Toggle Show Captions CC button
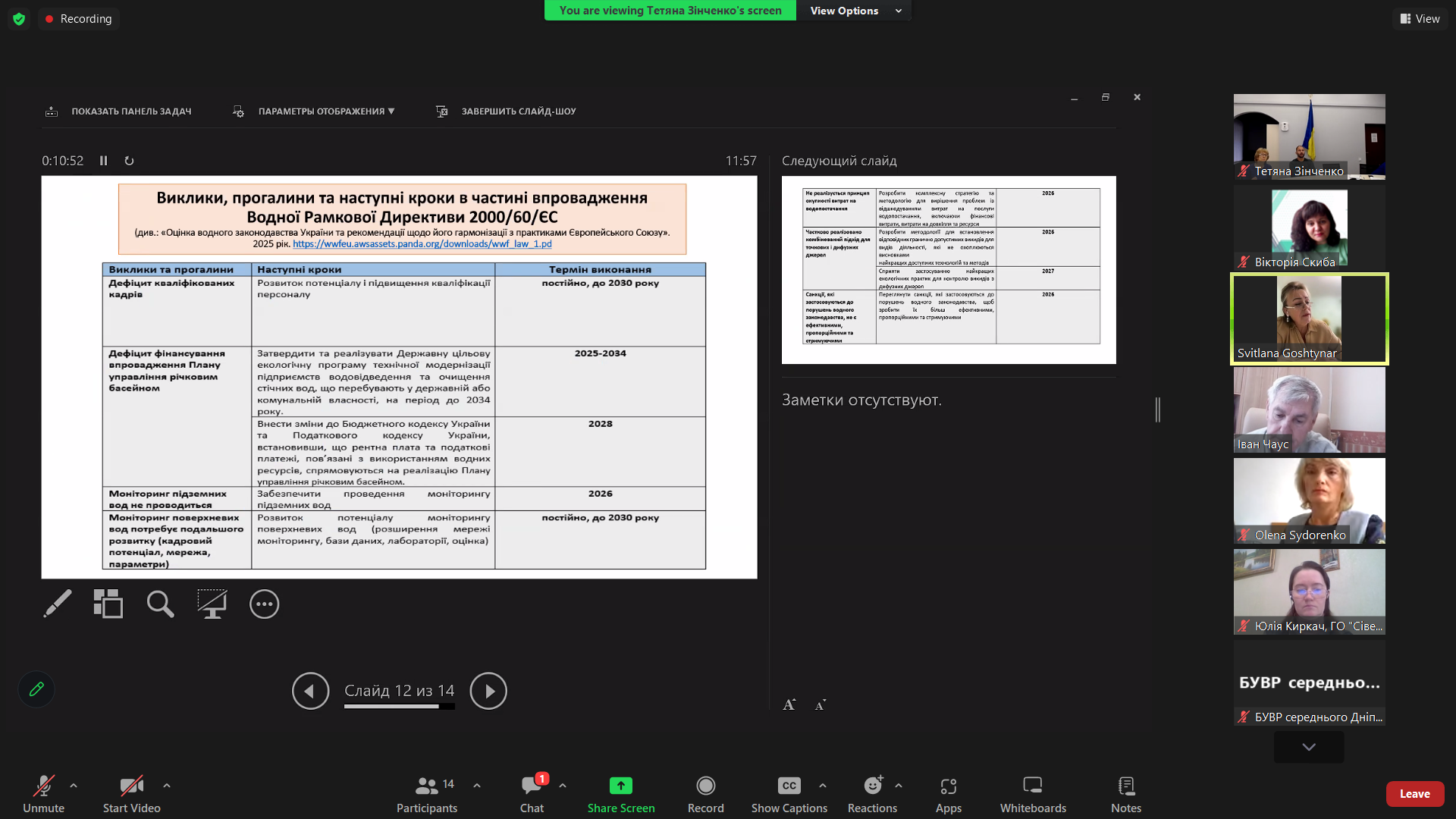This screenshot has width=1456, height=819. (789, 786)
